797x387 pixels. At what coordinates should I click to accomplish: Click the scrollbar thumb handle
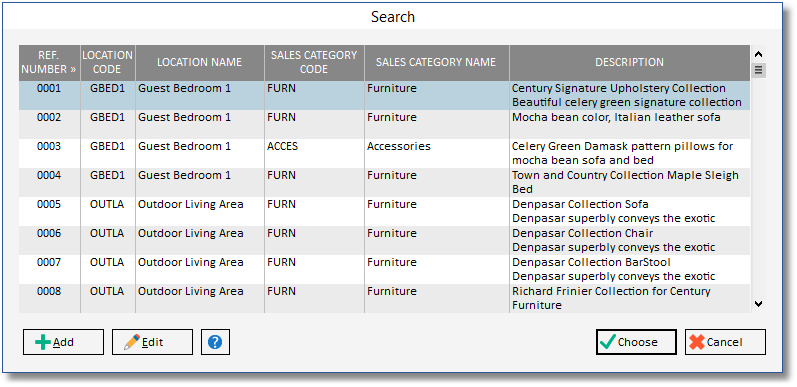(x=758, y=70)
